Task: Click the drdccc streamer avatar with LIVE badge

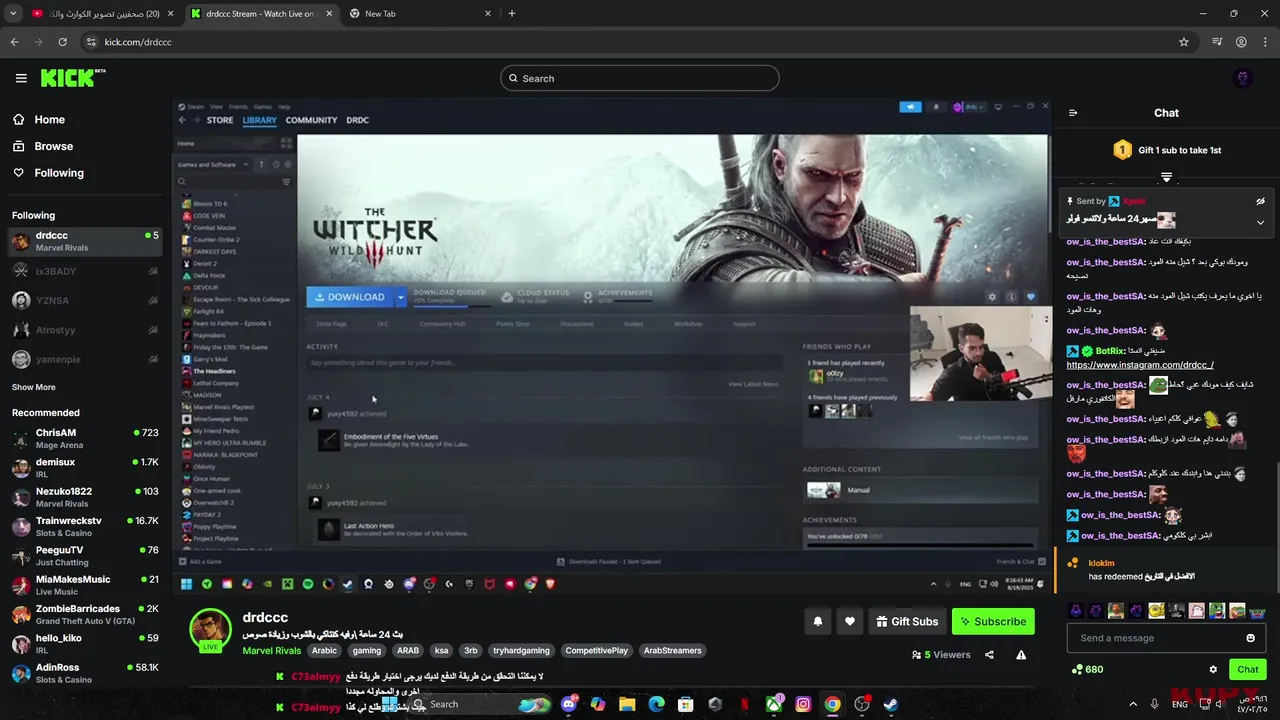Action: 210,630
